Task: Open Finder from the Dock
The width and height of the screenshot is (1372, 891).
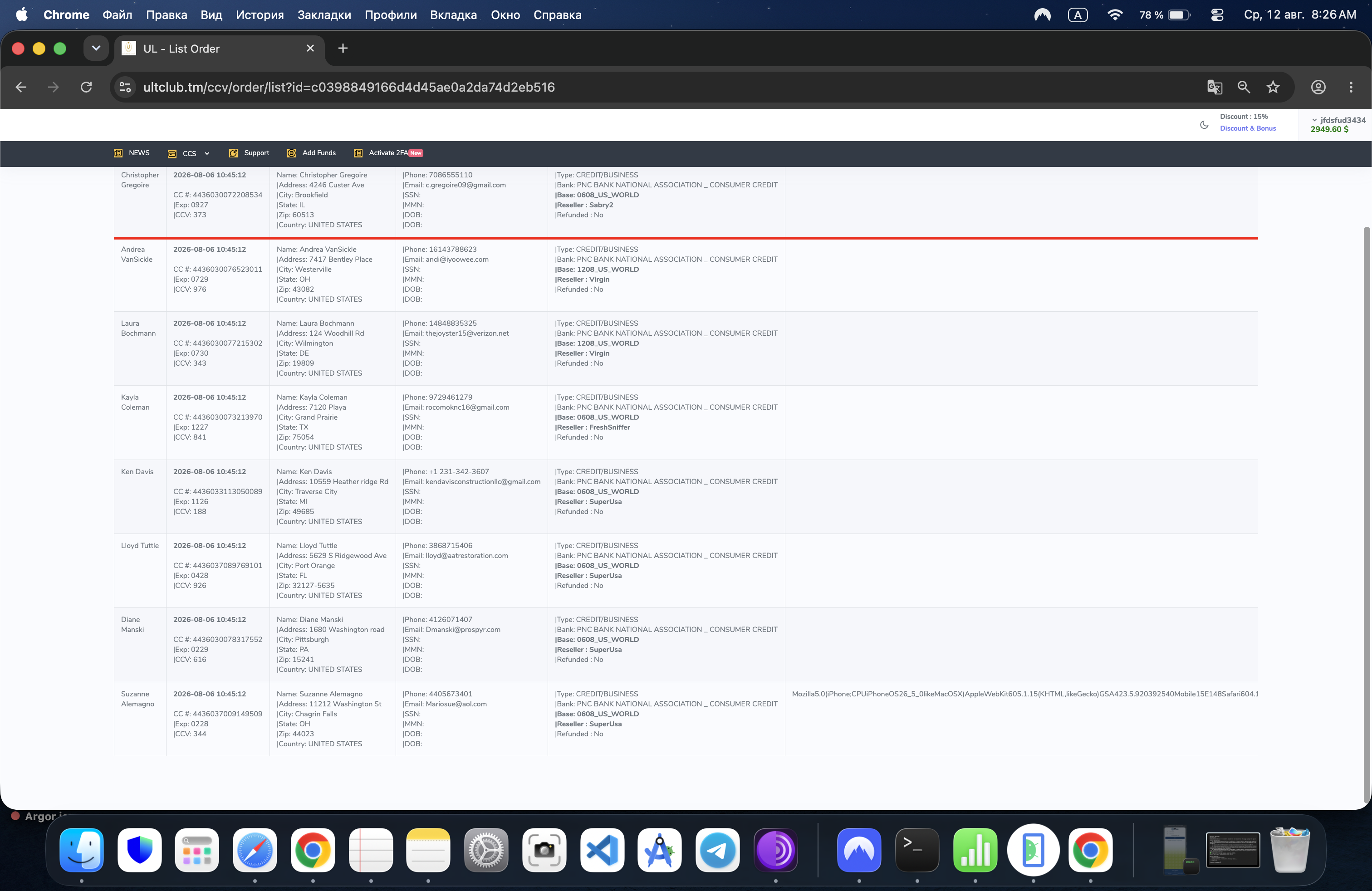Action: click(x=81, y=850)
